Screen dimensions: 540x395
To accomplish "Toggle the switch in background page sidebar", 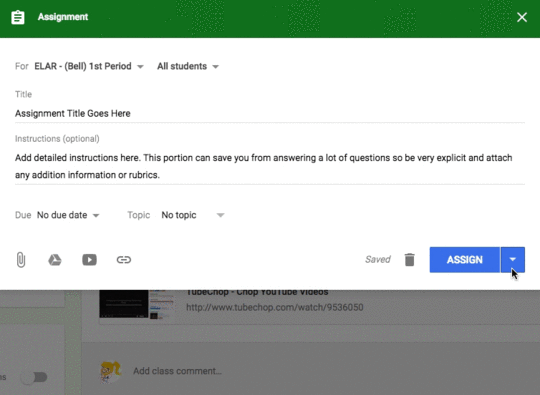I will click(x=34, y=377).
